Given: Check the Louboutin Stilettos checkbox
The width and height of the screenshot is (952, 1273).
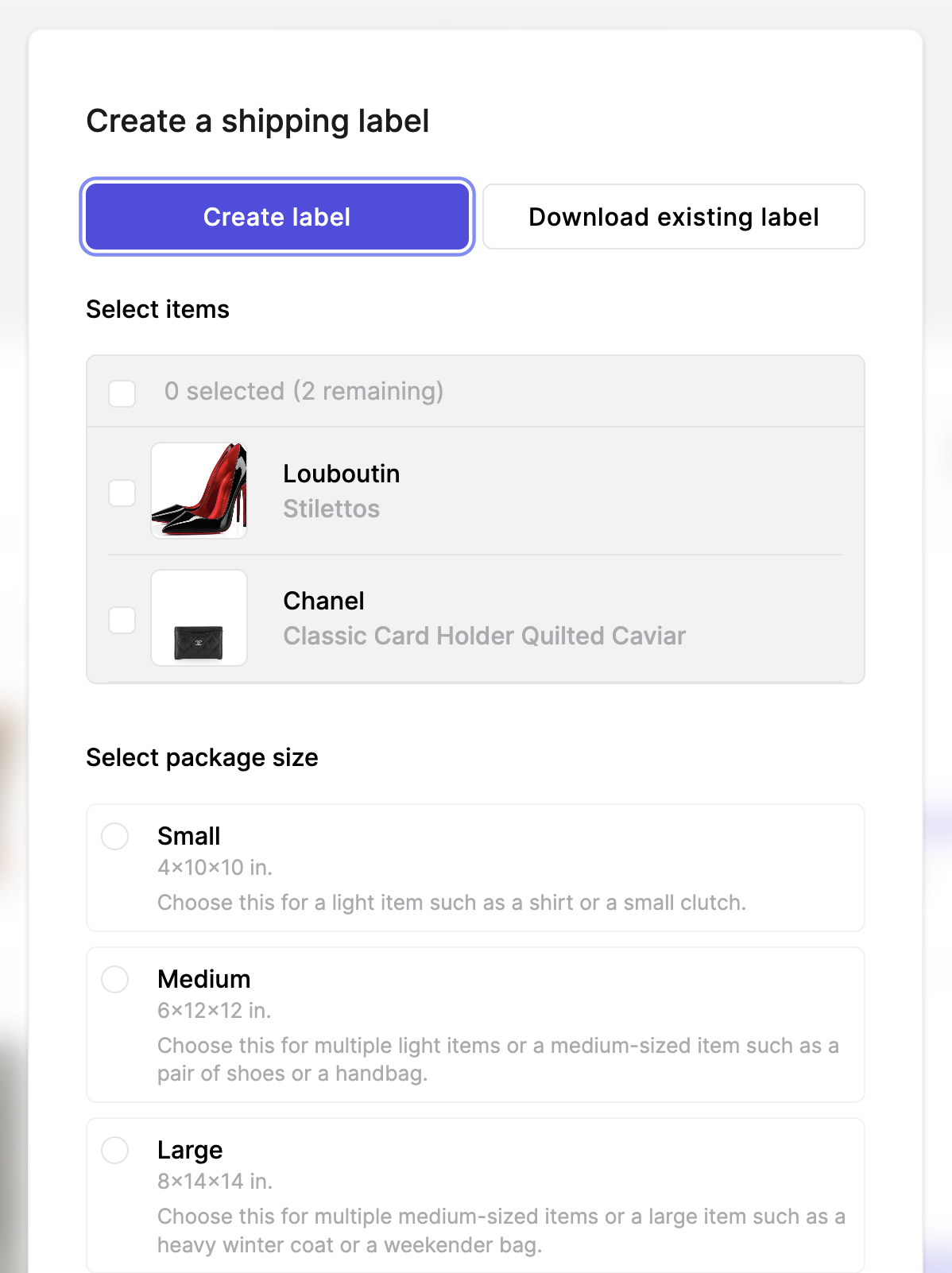Looking at the screenshot, I should click(x=122, y=493).
